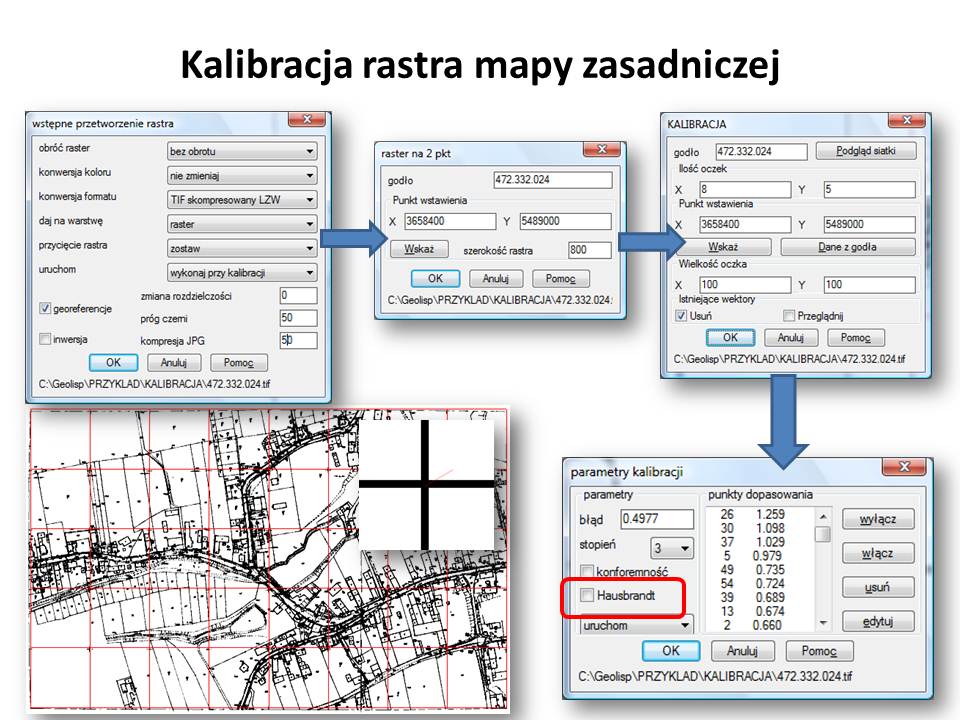Focus Y insertion point field in 'raster na 2 pkt'
The height and width of the screenshot is (720, 960).
pyautogui.click(x=565, y=221)
